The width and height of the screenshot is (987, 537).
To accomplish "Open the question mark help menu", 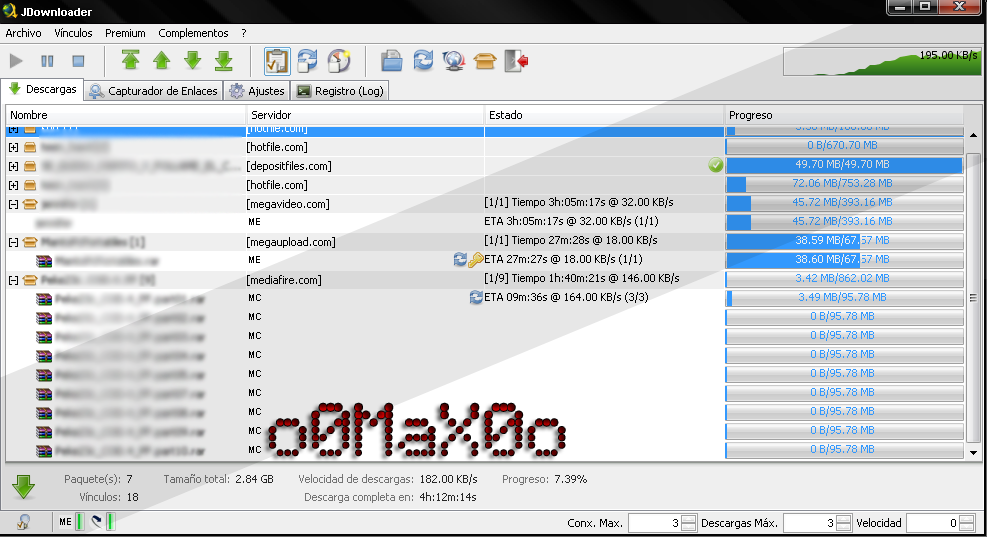I will tap(244, 33).
